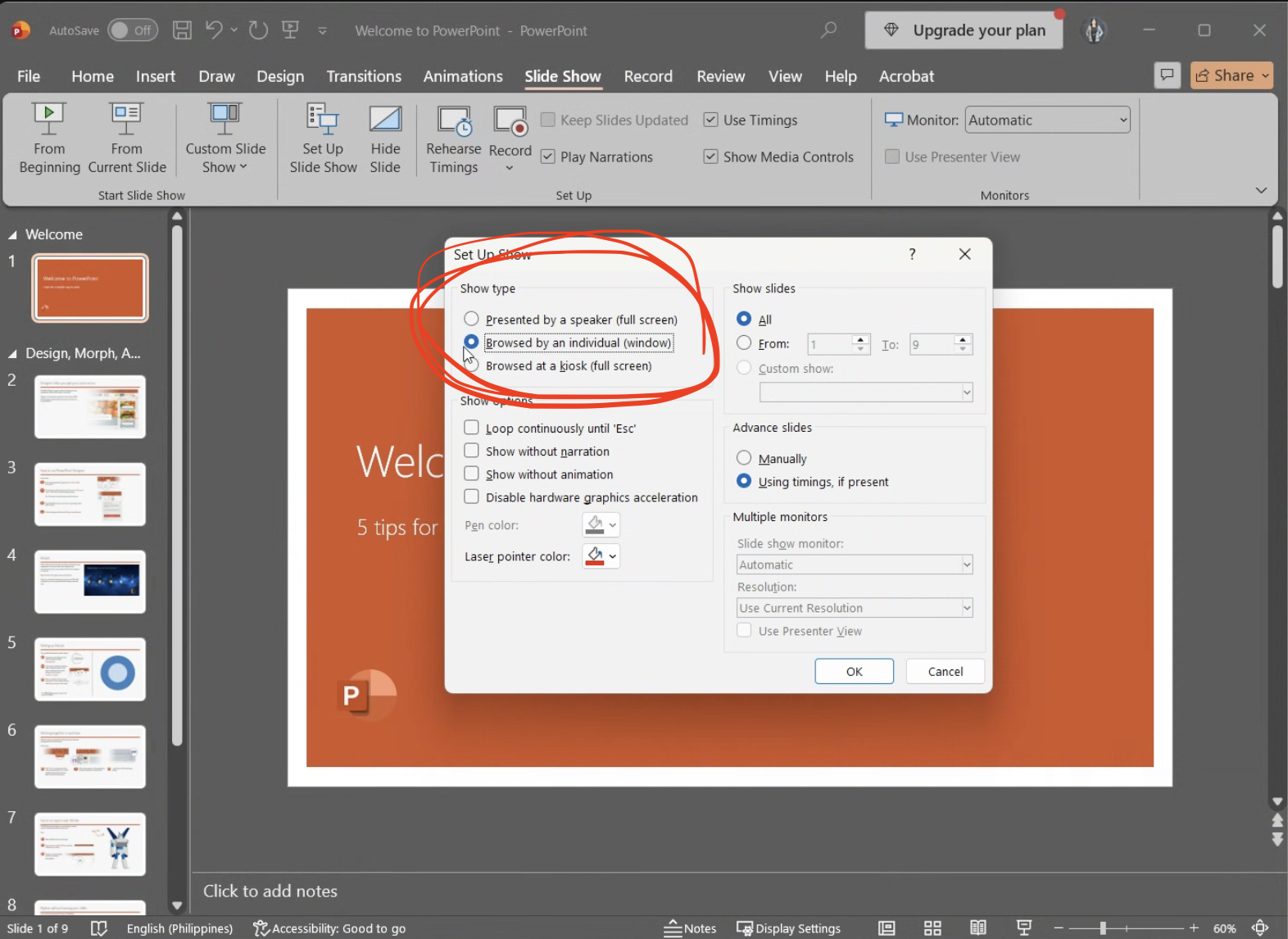
Task: Switch to Reading View icon
Action: [x=978, y=928]
